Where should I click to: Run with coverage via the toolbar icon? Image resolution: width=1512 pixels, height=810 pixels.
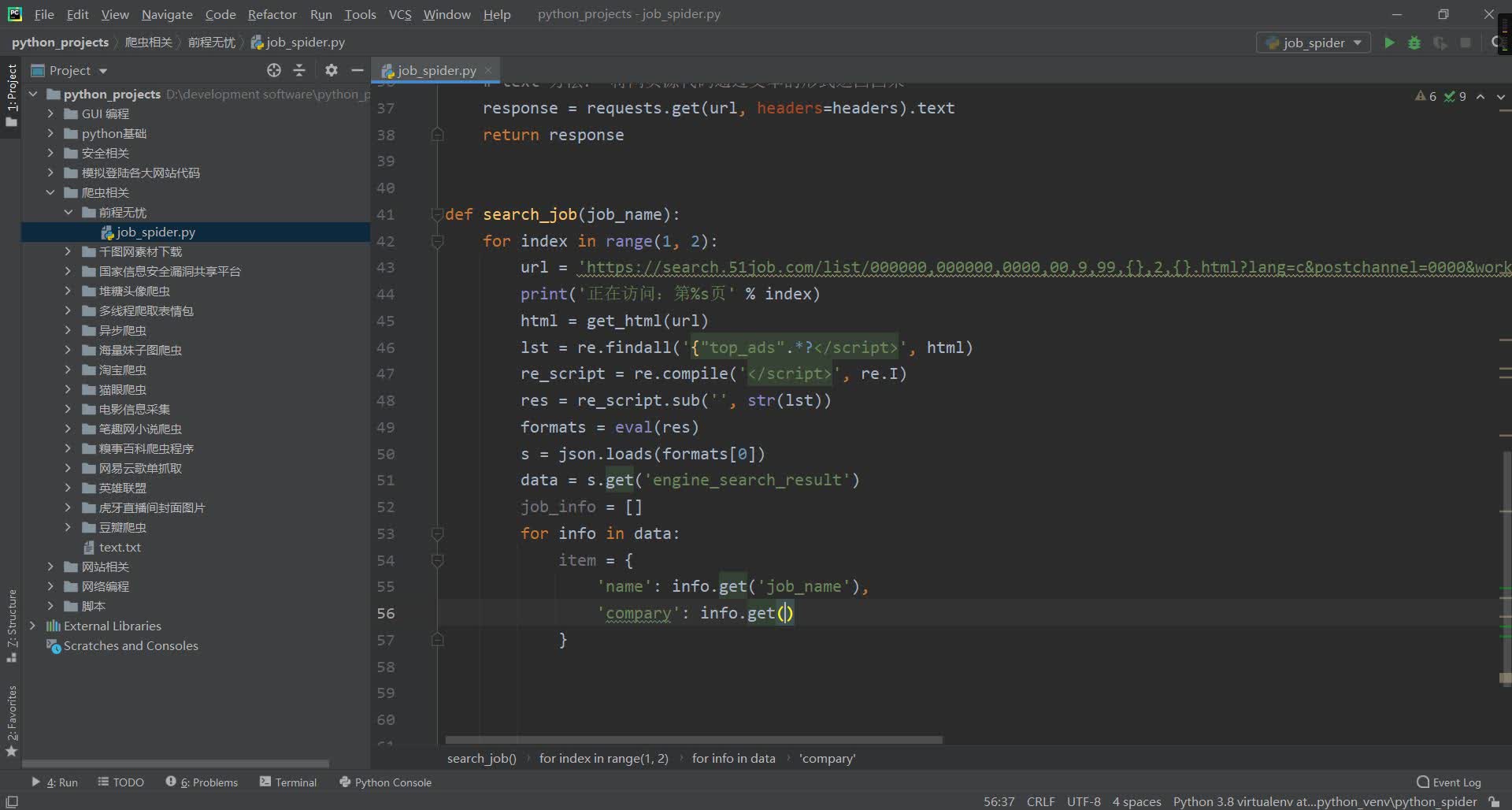pos(1440,43)
